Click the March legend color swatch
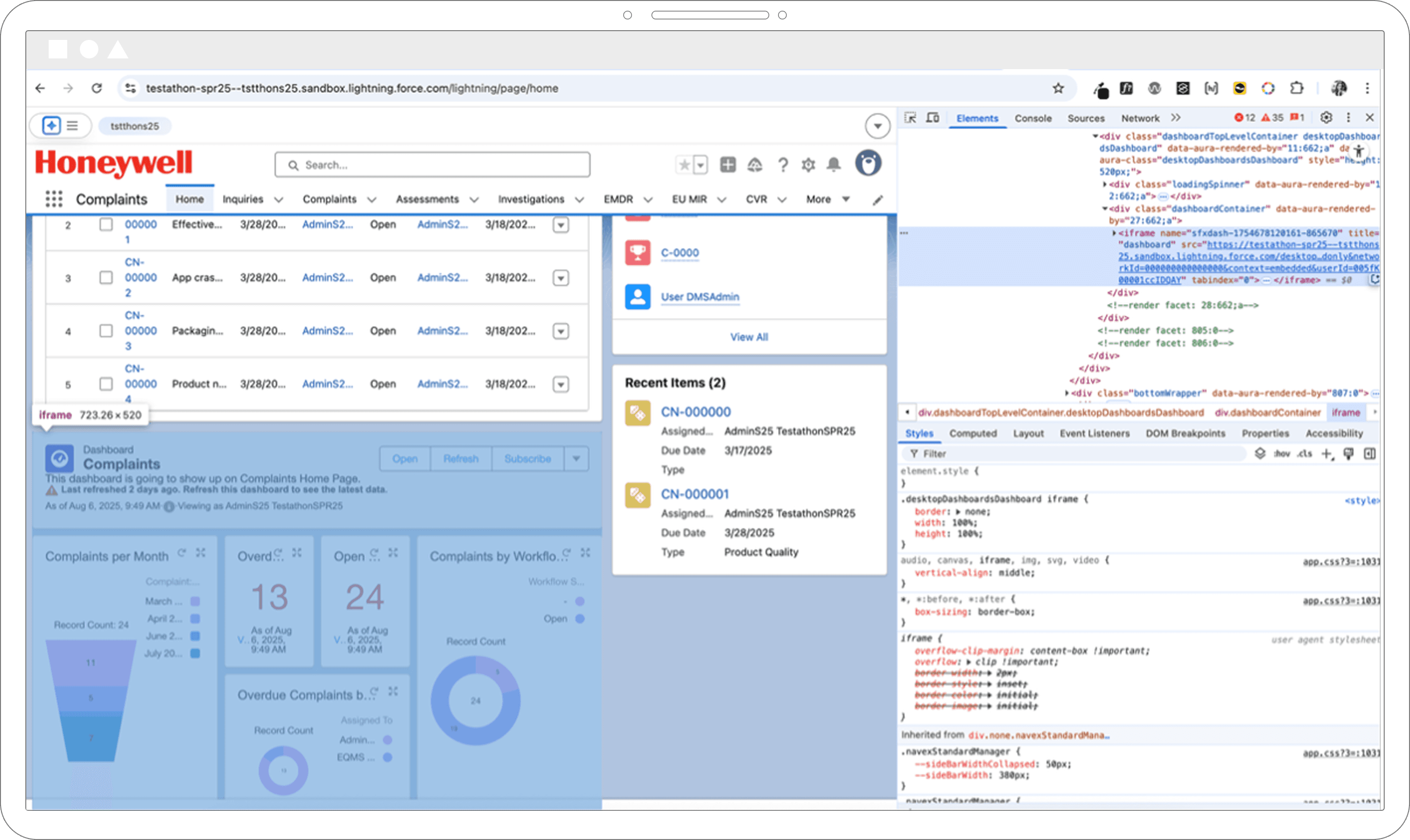 (195, 601)
